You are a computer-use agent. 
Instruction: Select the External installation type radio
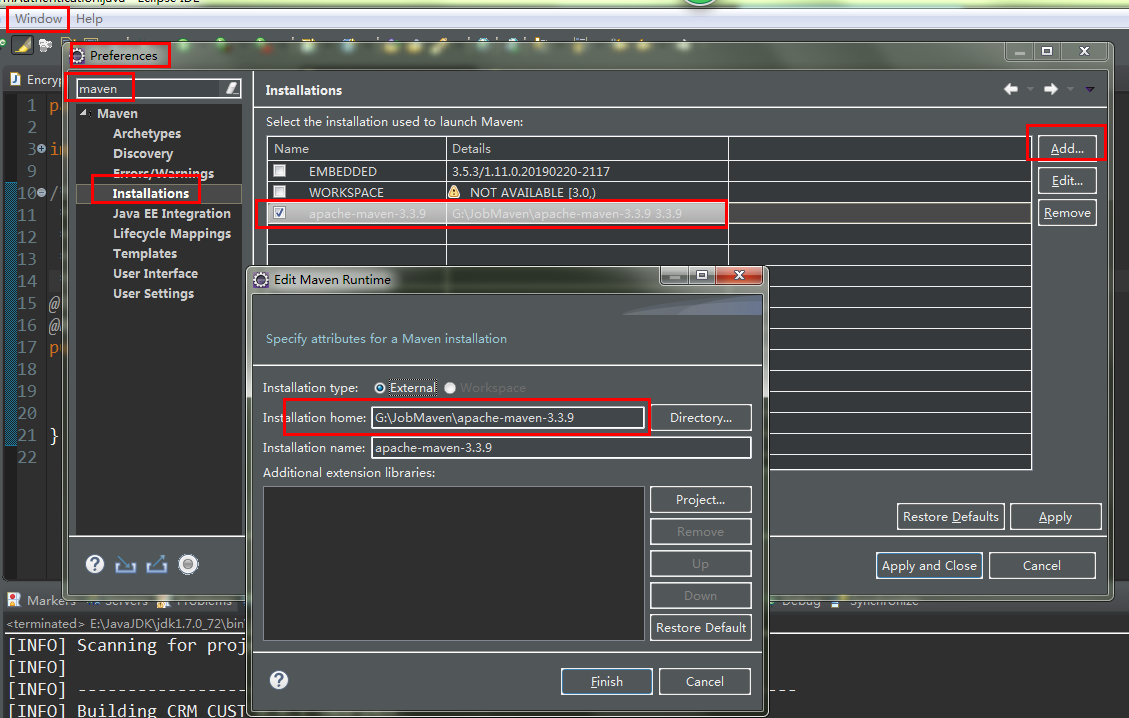(x=379, y=387)
